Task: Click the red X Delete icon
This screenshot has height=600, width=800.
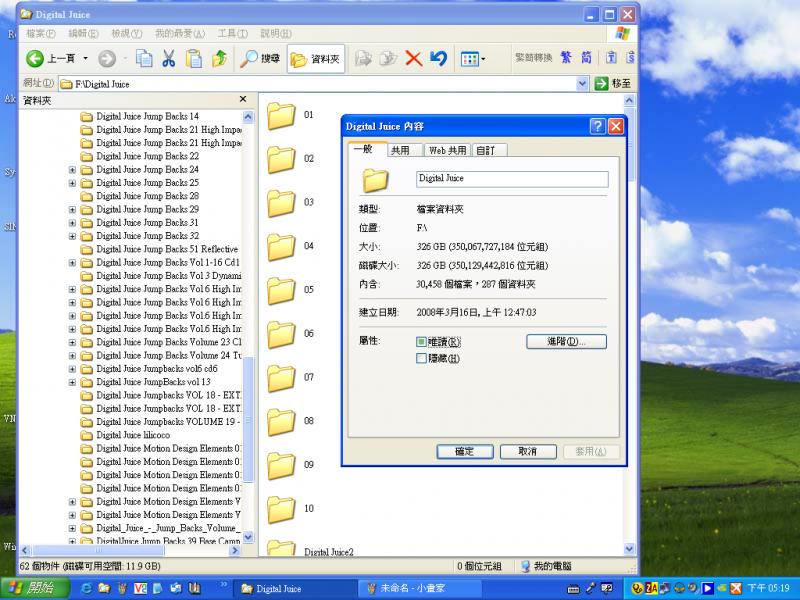Action: point(413,59)
